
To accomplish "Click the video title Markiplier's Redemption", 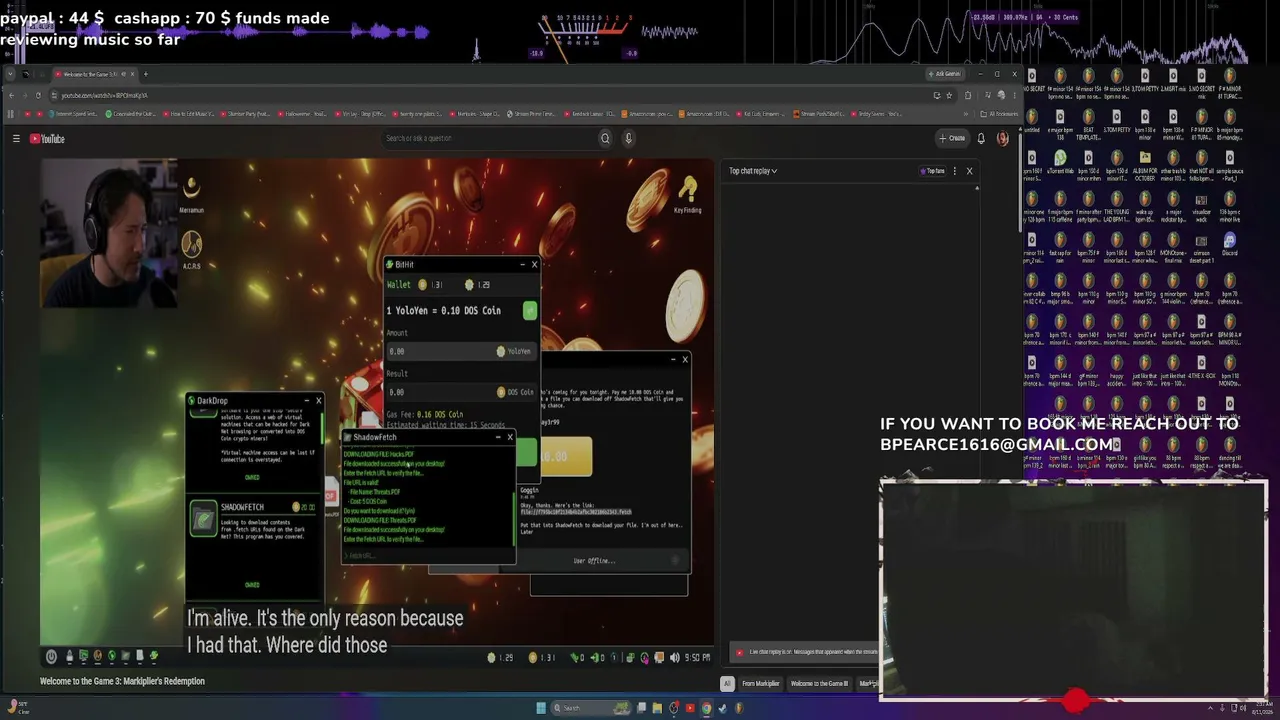I will (x=122, y=681).
